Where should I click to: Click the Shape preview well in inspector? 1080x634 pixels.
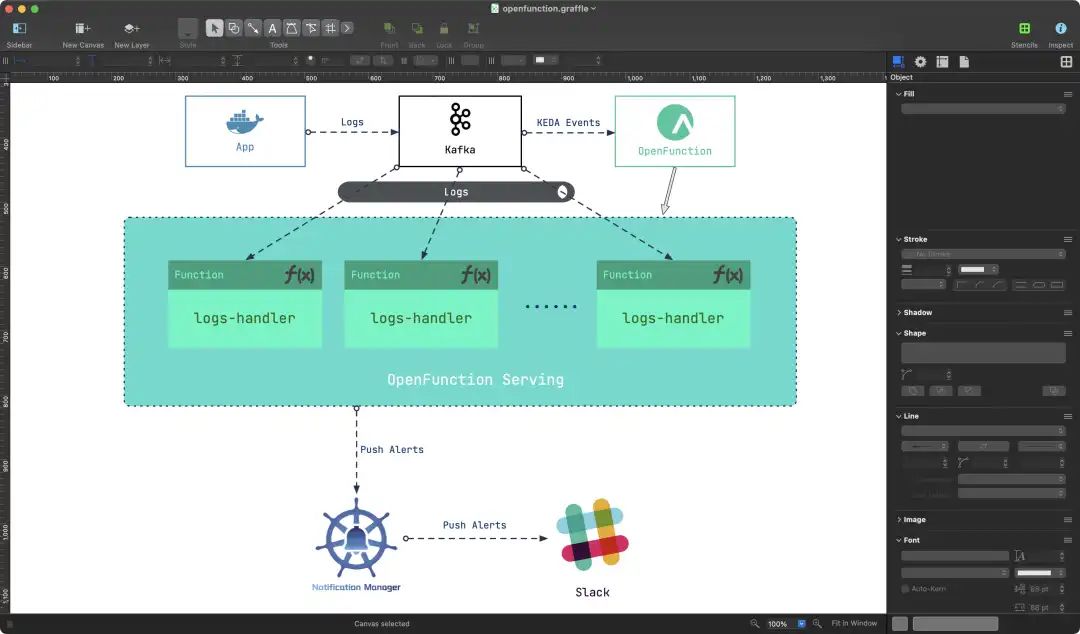click(x=983, y=353)
